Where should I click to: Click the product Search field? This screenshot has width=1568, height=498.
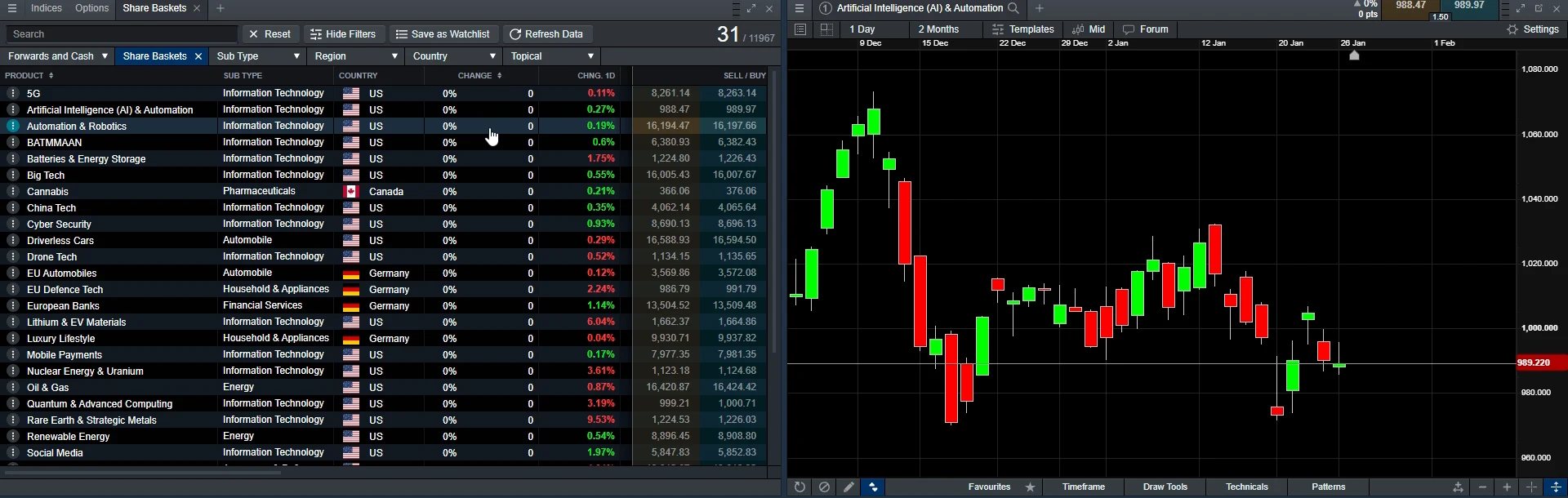click(122, 34)
